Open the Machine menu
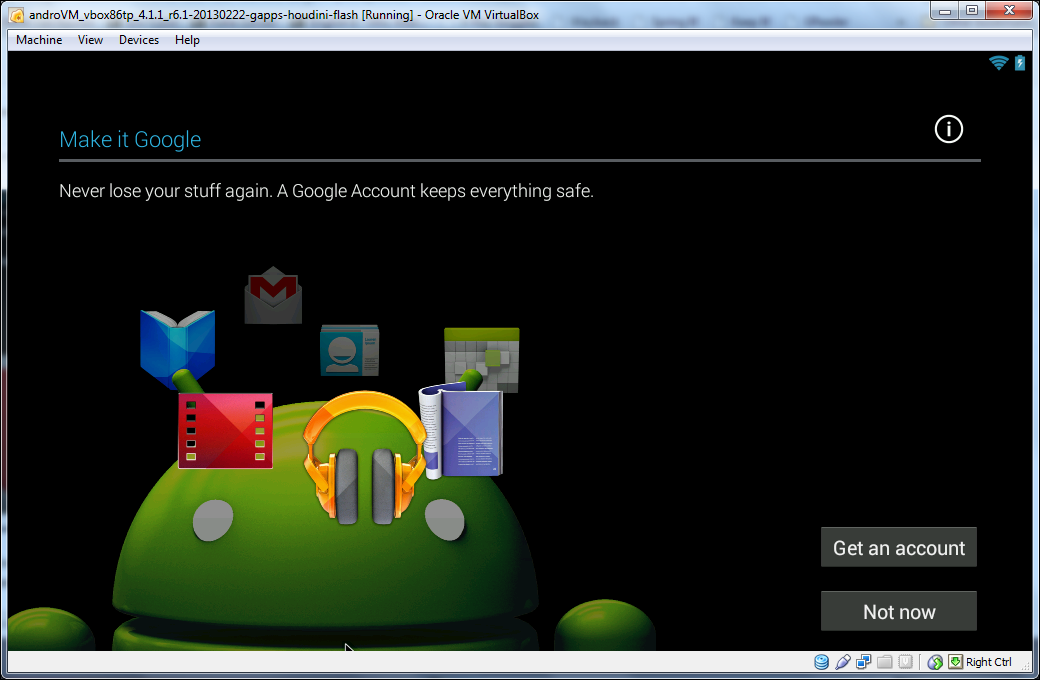 [39, 40]
